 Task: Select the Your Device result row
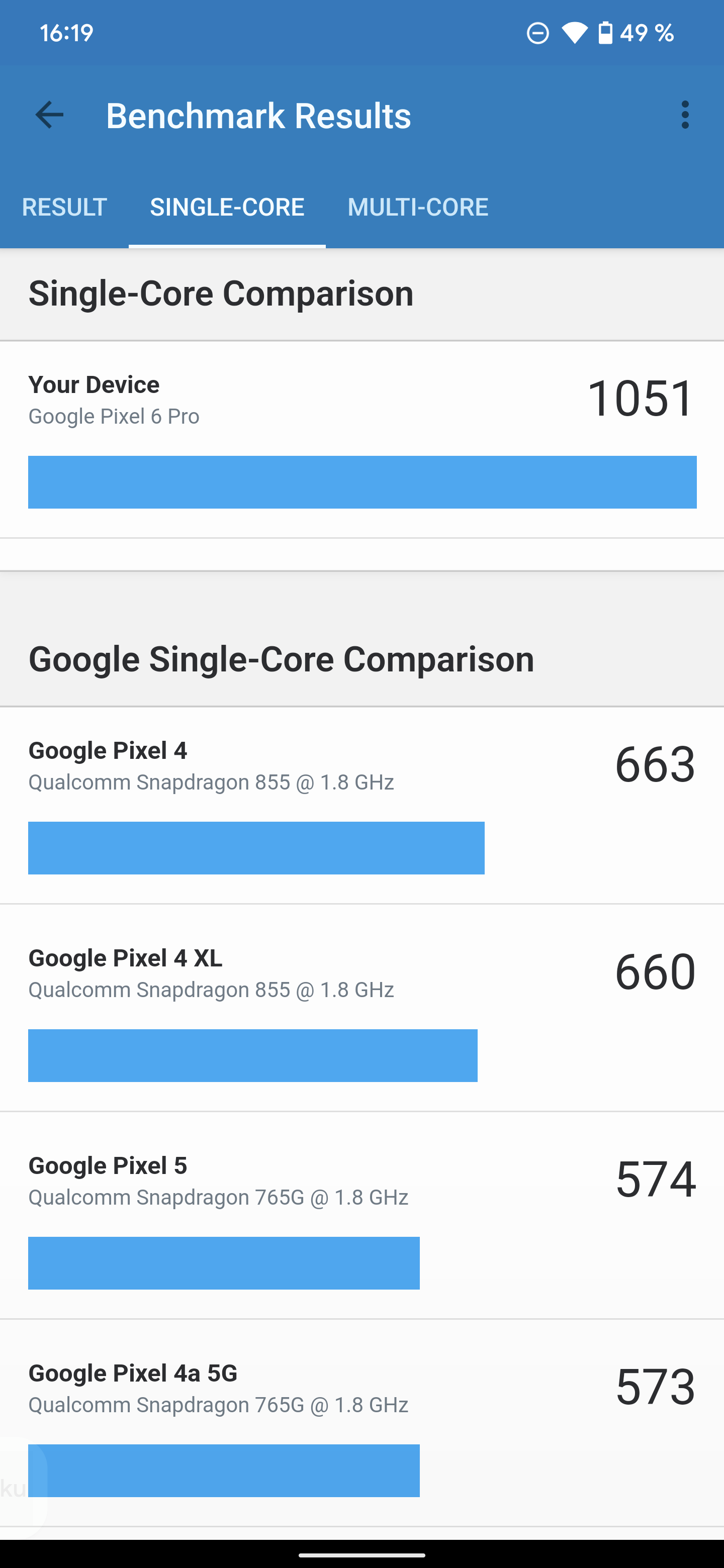(361, 438)
